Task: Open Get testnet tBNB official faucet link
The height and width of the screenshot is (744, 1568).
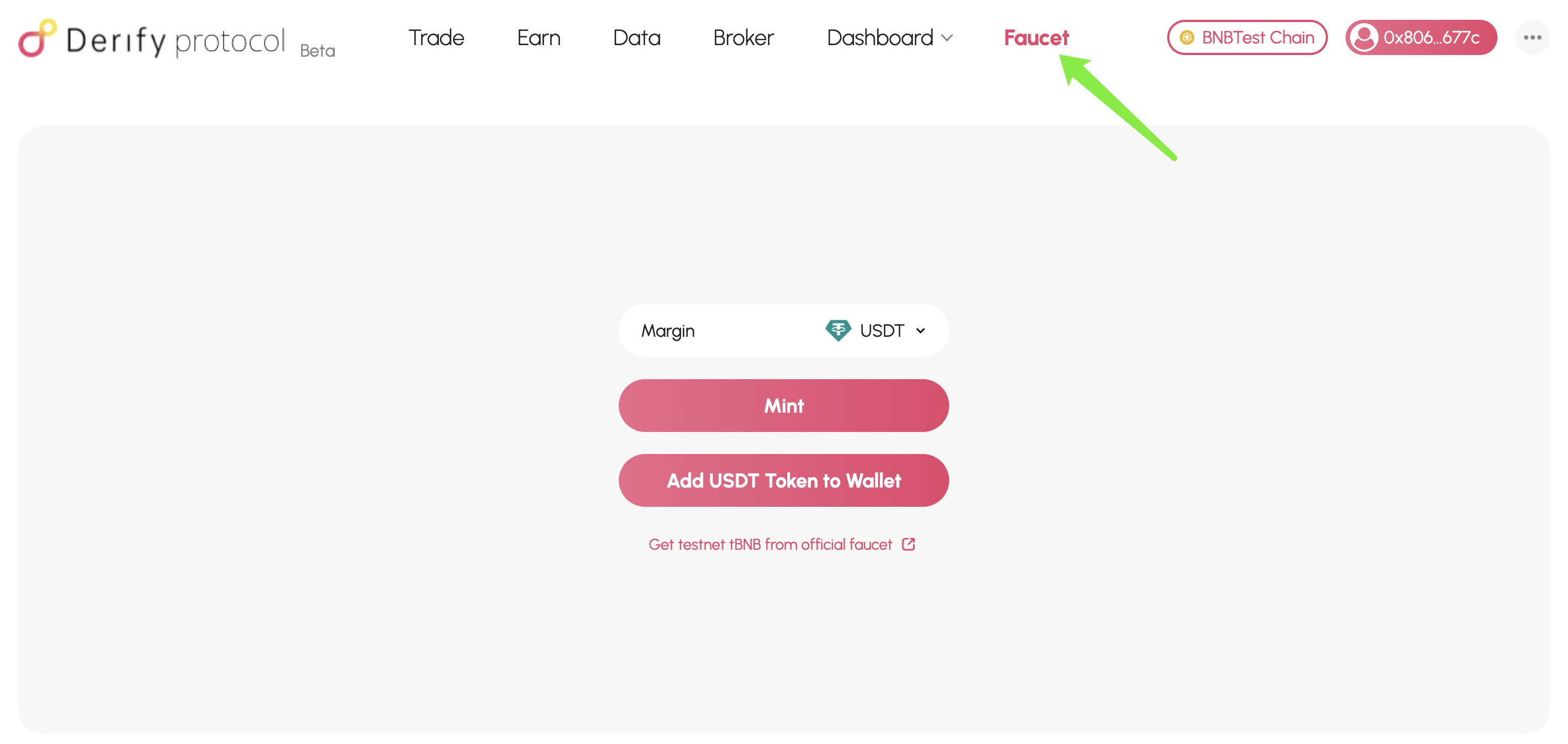Action: (770, 544)
